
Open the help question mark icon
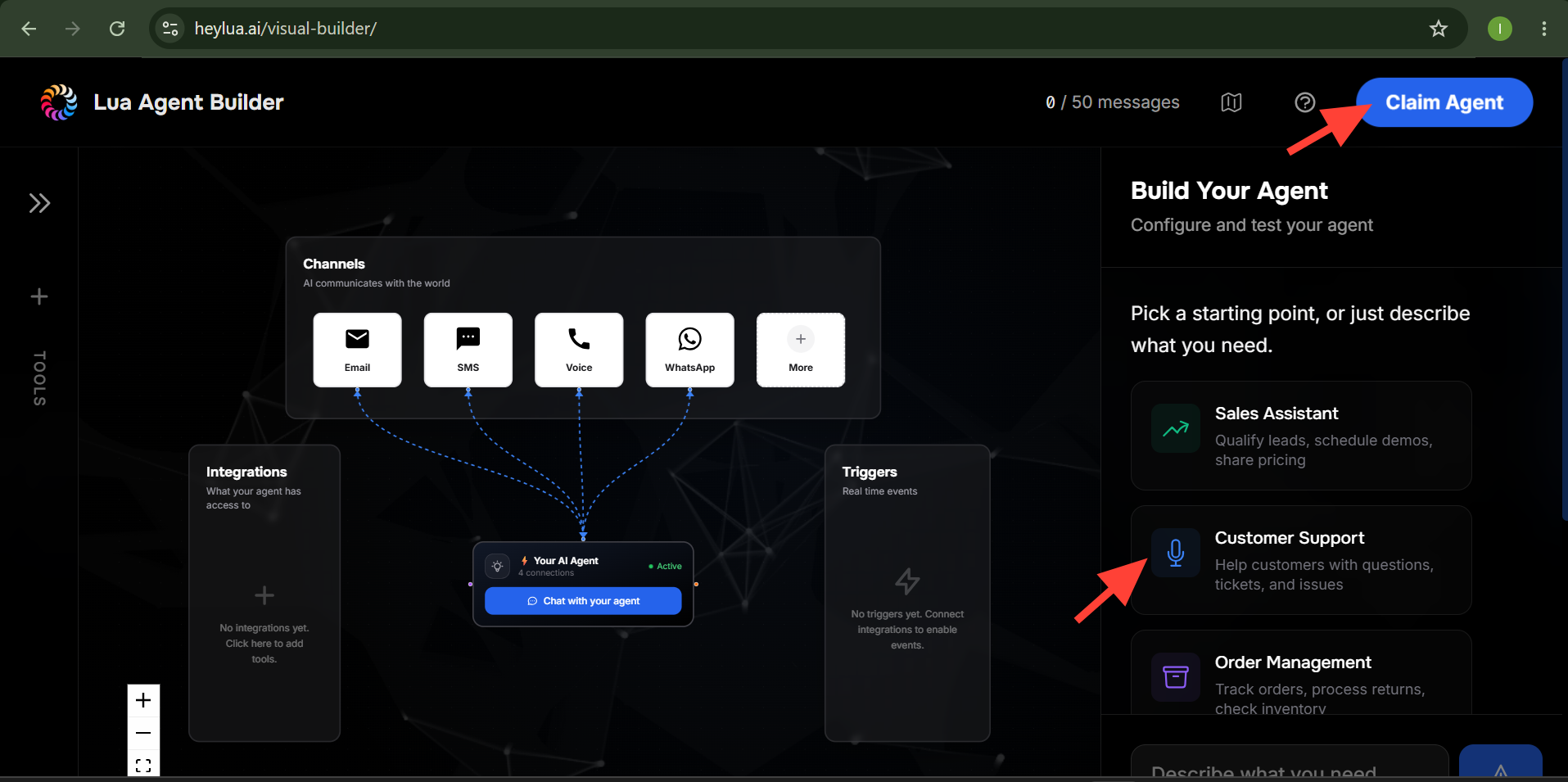tap(1304, 102)
